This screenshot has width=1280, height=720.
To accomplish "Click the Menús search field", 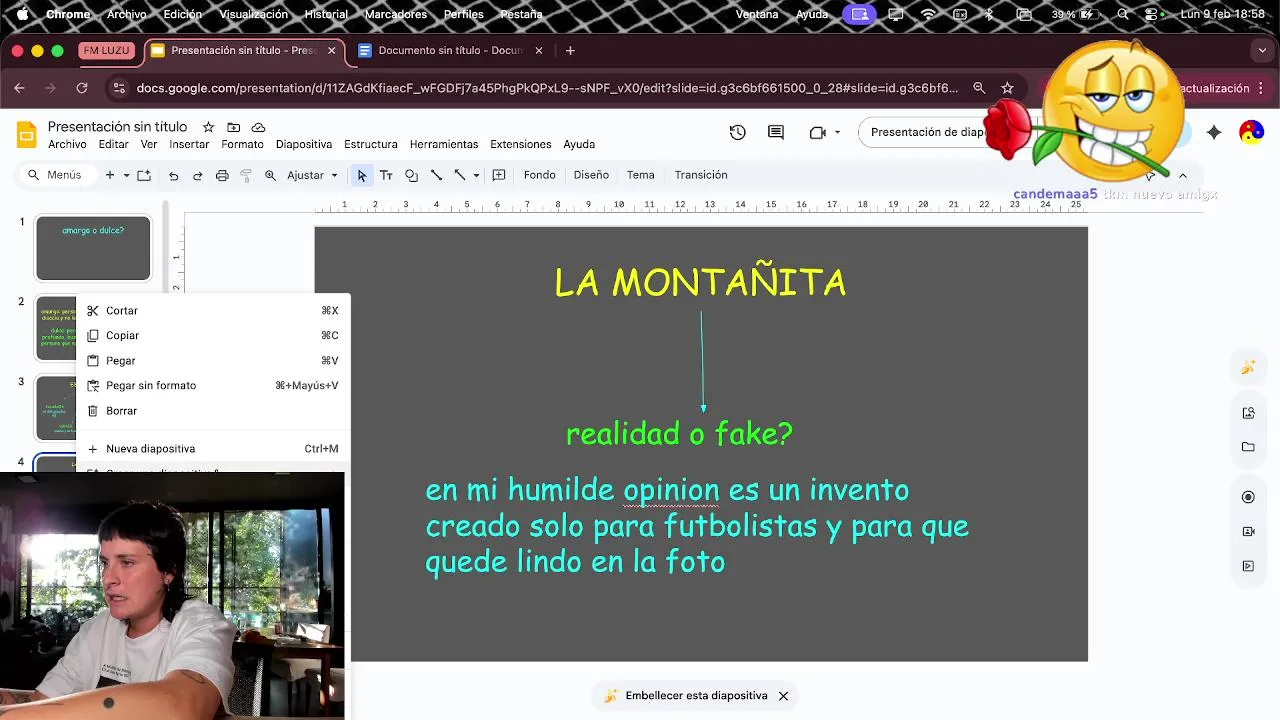I will 57,175.
